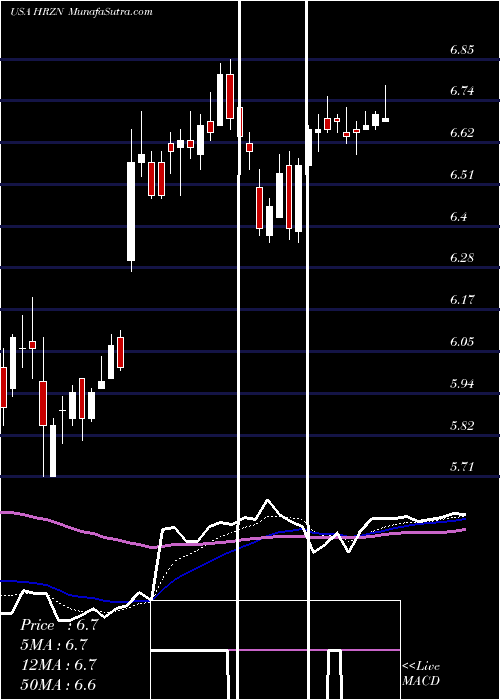Select the 6.62 price axis label
Image resolution: width=500 pixels, height=700 pixels.
point(462,133)
